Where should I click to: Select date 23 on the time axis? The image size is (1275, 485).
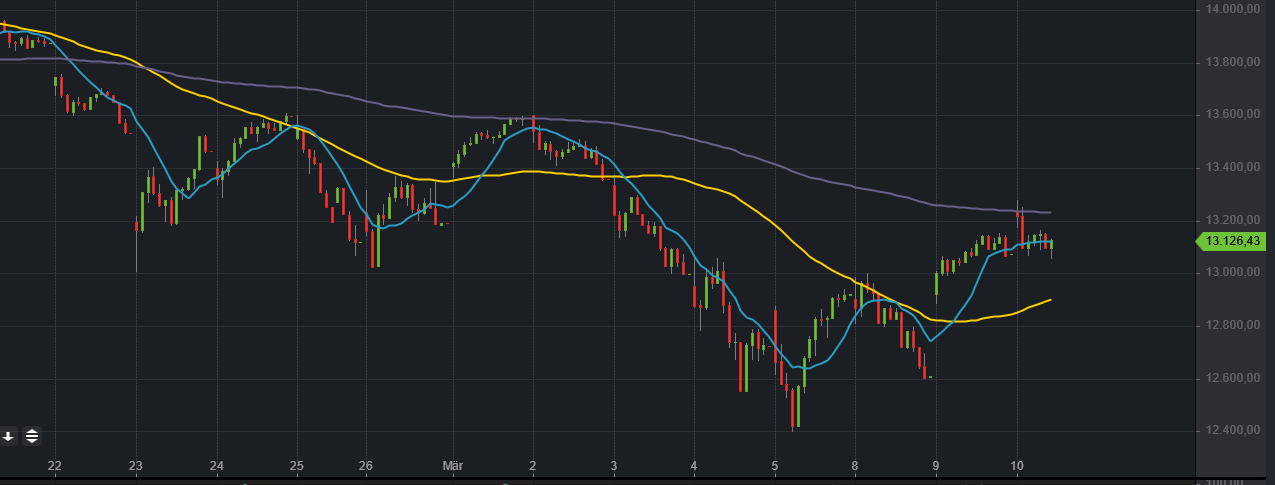(136, 466)
